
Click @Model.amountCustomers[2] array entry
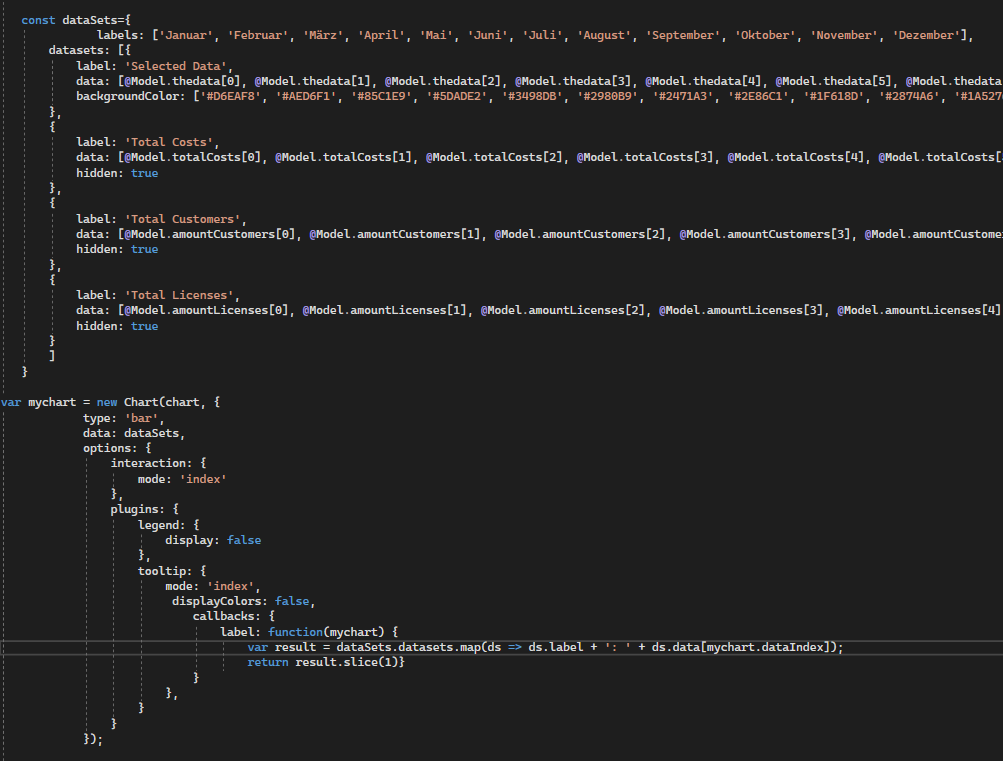(x=580, y=234)
